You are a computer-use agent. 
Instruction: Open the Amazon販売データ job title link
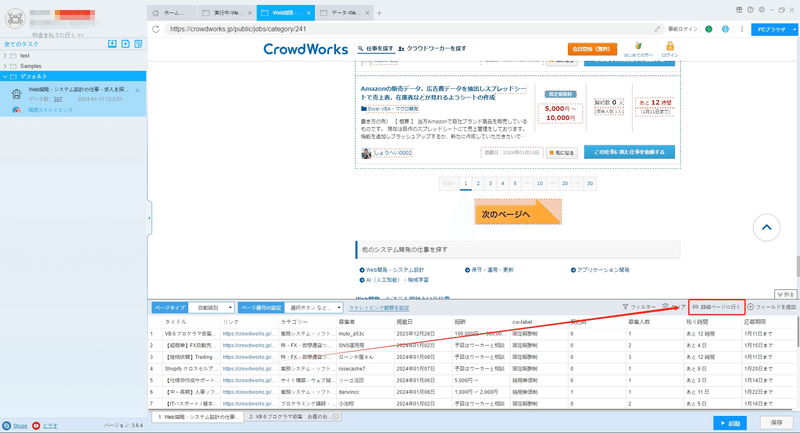(x=443, y=93)
